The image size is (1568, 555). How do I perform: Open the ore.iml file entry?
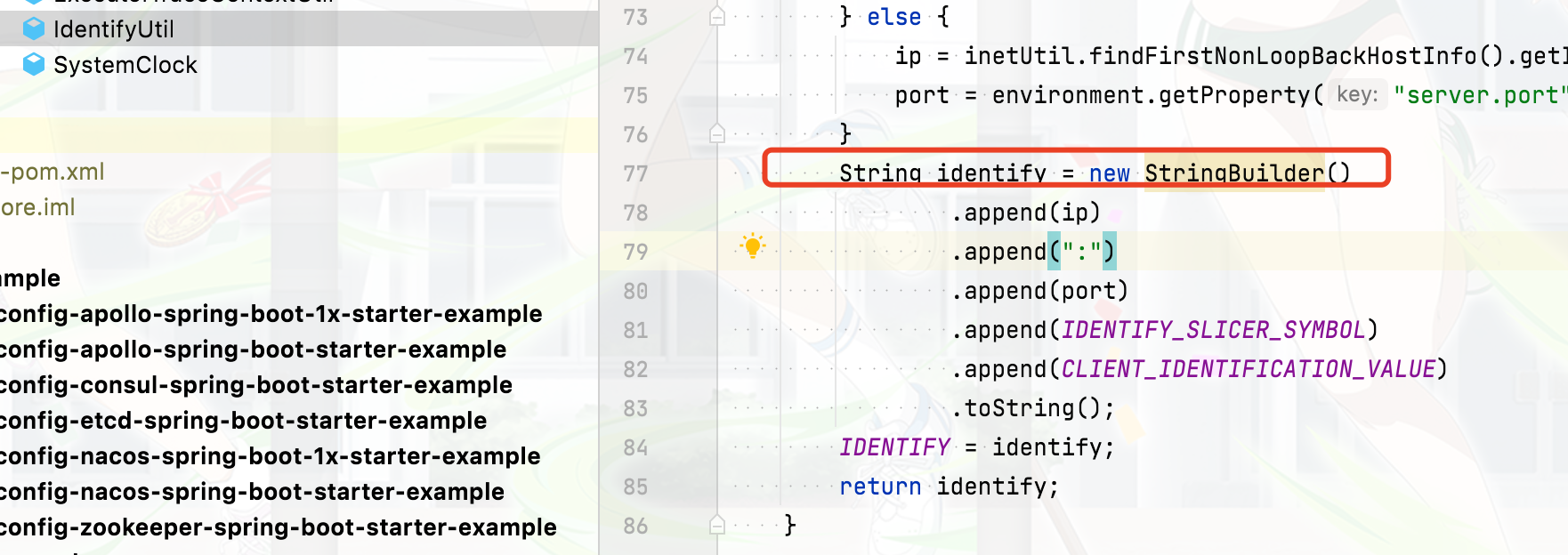pyautogui.click(x=37, y=207)
